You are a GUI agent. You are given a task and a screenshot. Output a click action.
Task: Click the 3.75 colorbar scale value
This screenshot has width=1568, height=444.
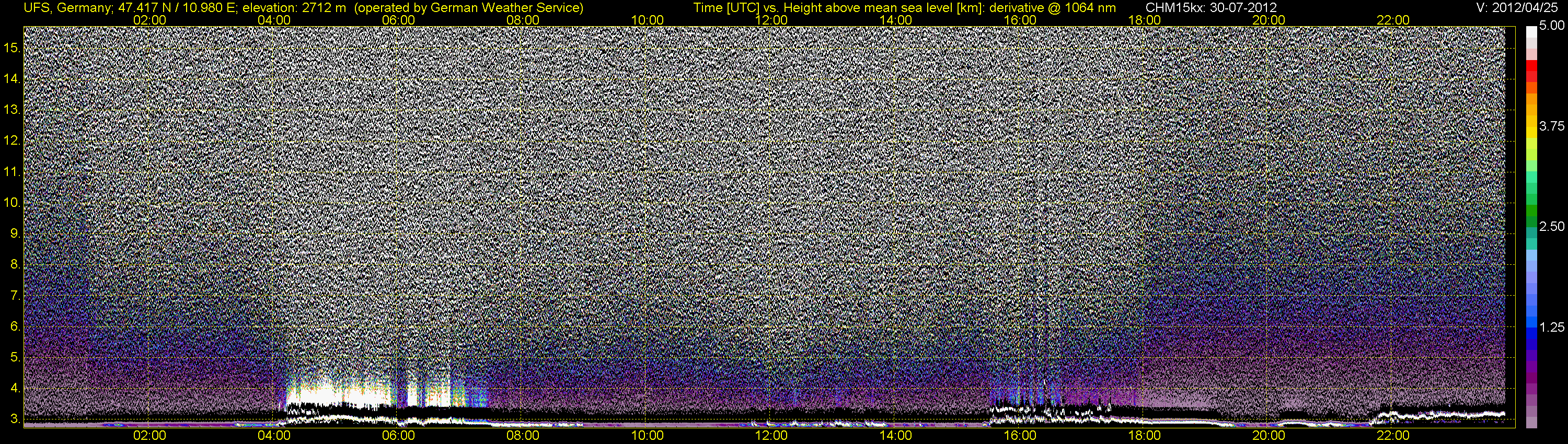1552,126
